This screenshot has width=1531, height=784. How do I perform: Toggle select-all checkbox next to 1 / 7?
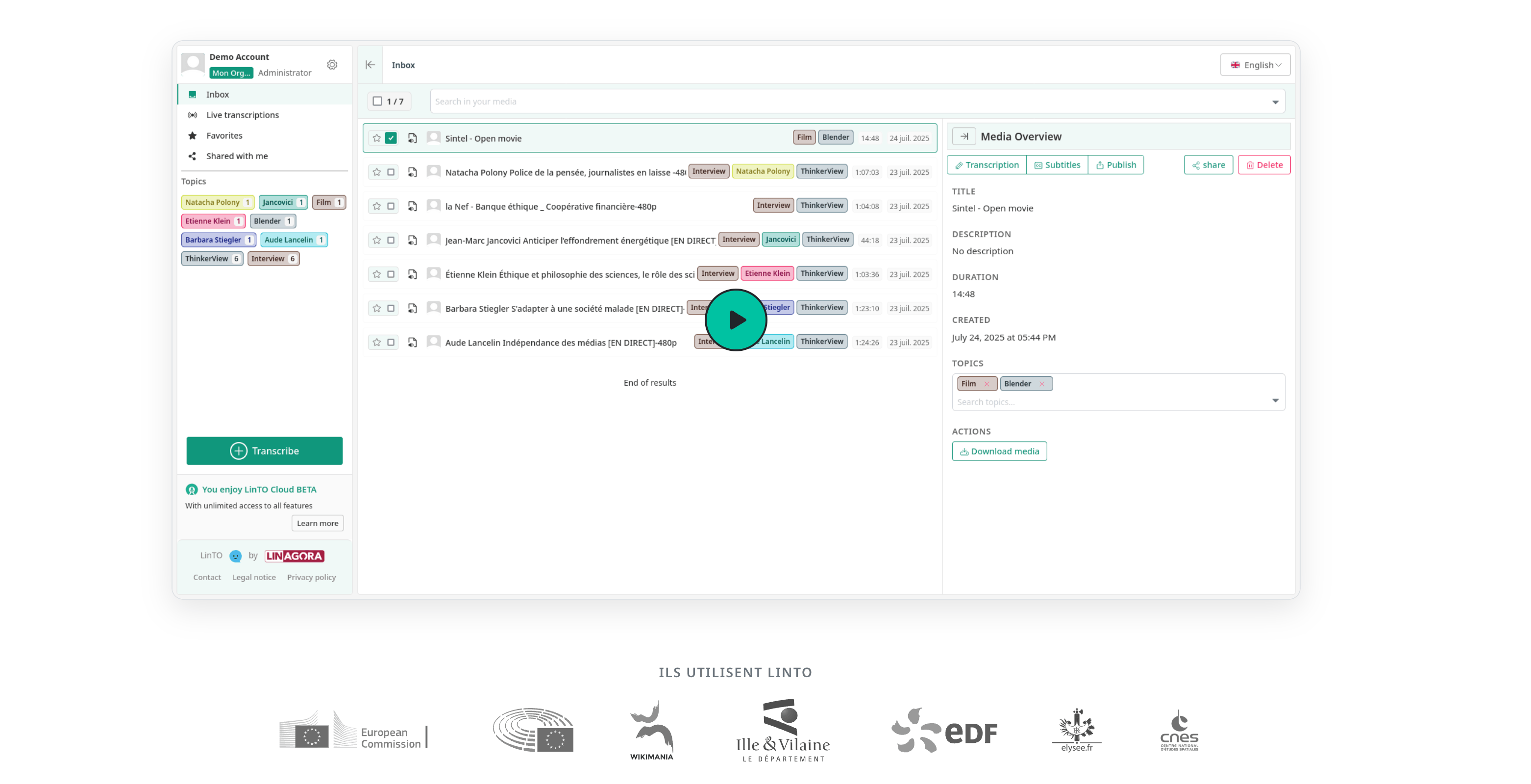pos(377,101)
